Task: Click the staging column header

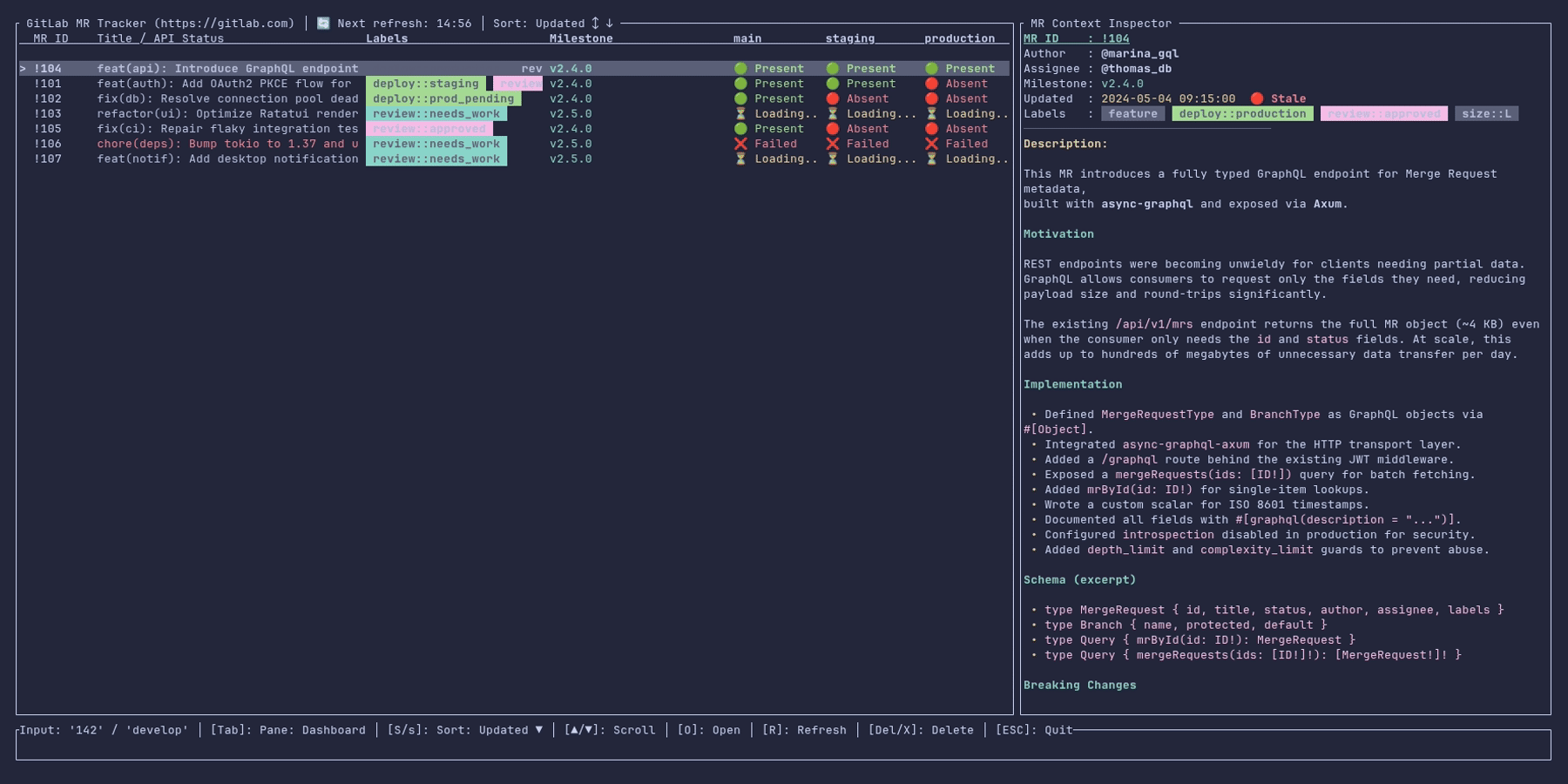Action: coord(850,38)
